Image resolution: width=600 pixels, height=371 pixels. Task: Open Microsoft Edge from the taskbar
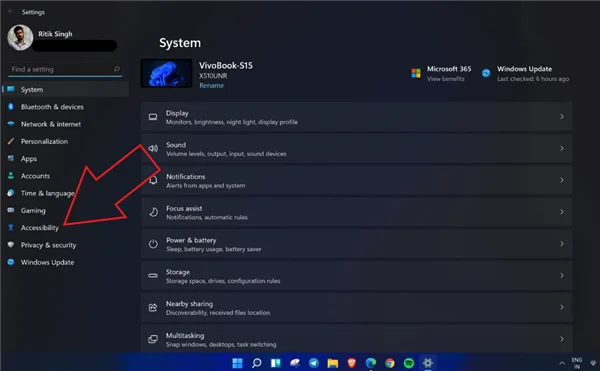370,363
